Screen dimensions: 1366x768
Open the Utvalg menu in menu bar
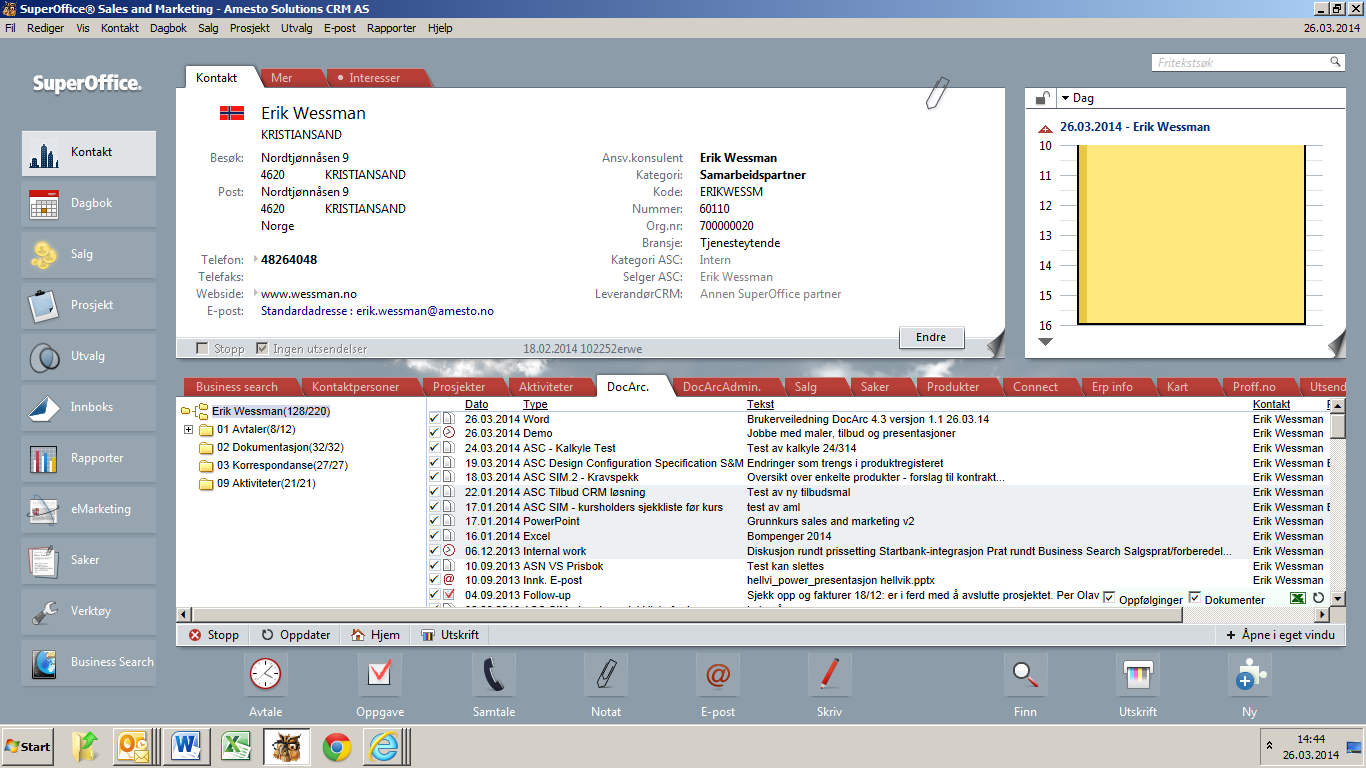click(296, 28)
